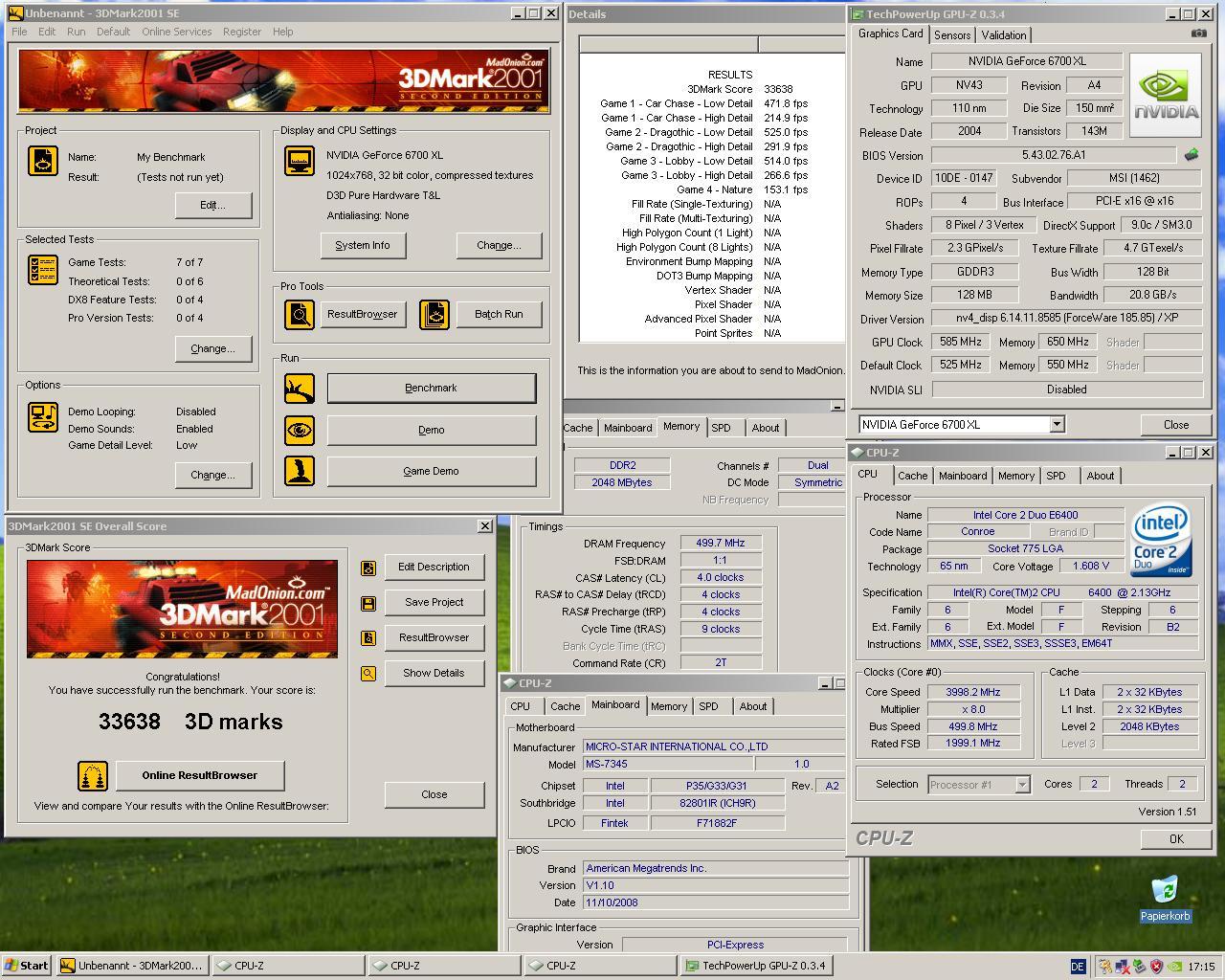This screenshot has width=1225, height=980.
Task: Open the Help menu in 3DMark2001
Action: (282, 32)
